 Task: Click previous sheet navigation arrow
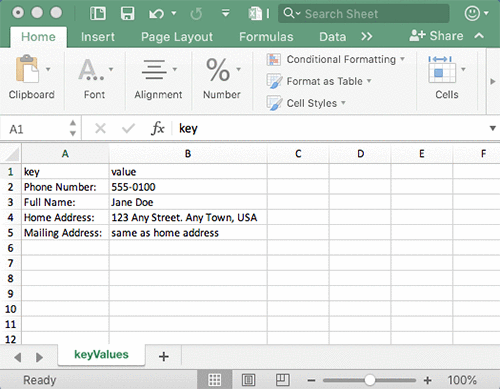(x=18, y=357)
